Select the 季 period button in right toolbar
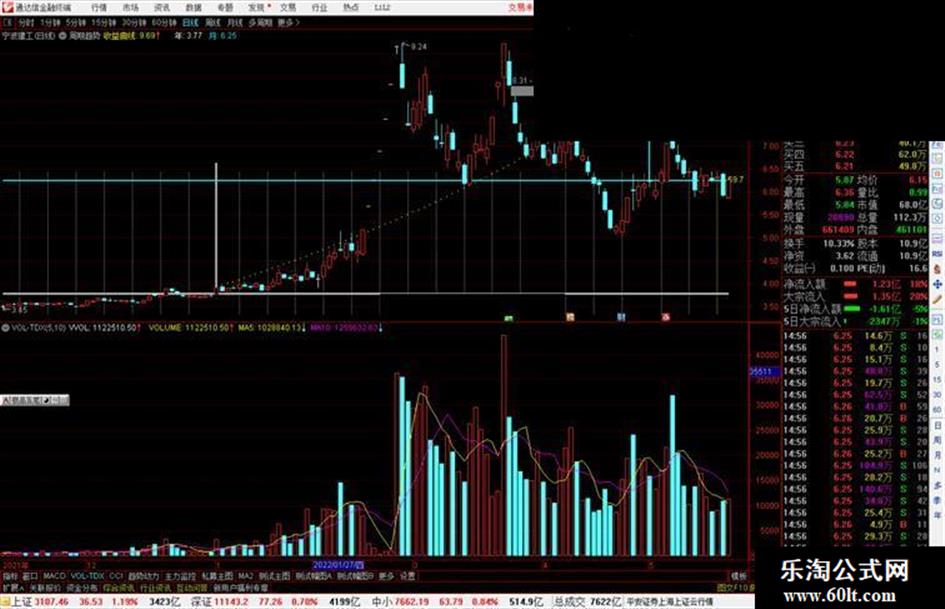 point(937,500)
